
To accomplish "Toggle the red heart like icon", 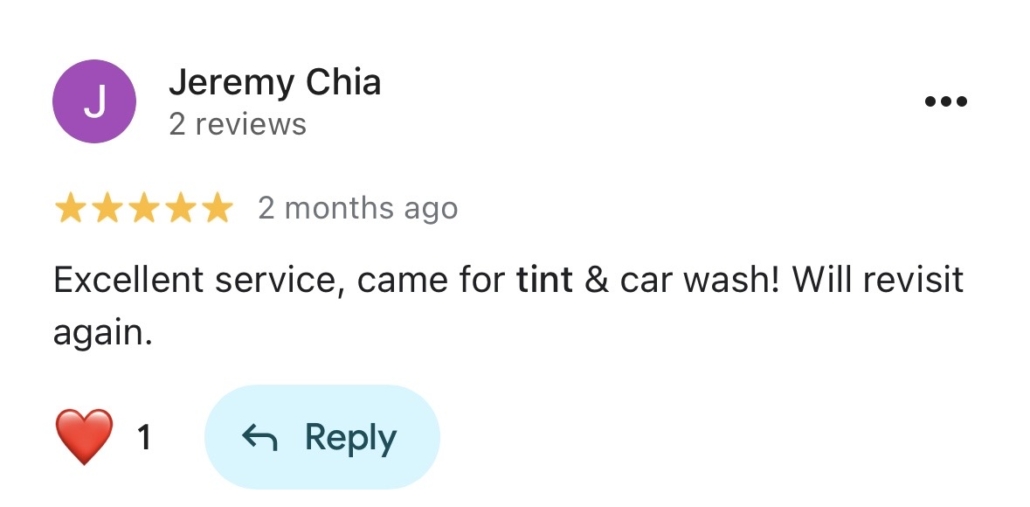I will 85,438.
